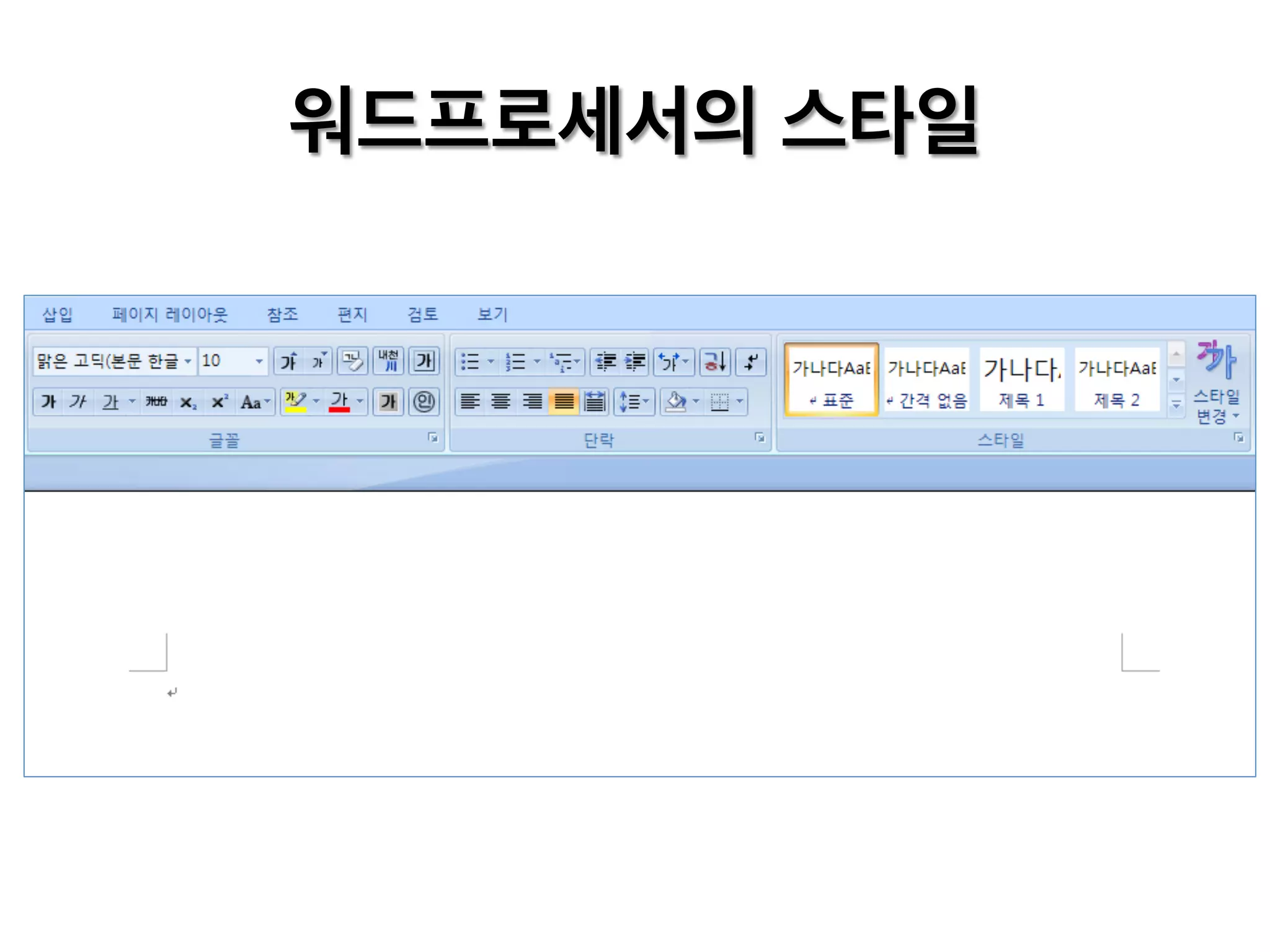The width and height of the screenshot is (1270, 952).
Task: Sort text with the sort icon
Action: coord(715,361)
